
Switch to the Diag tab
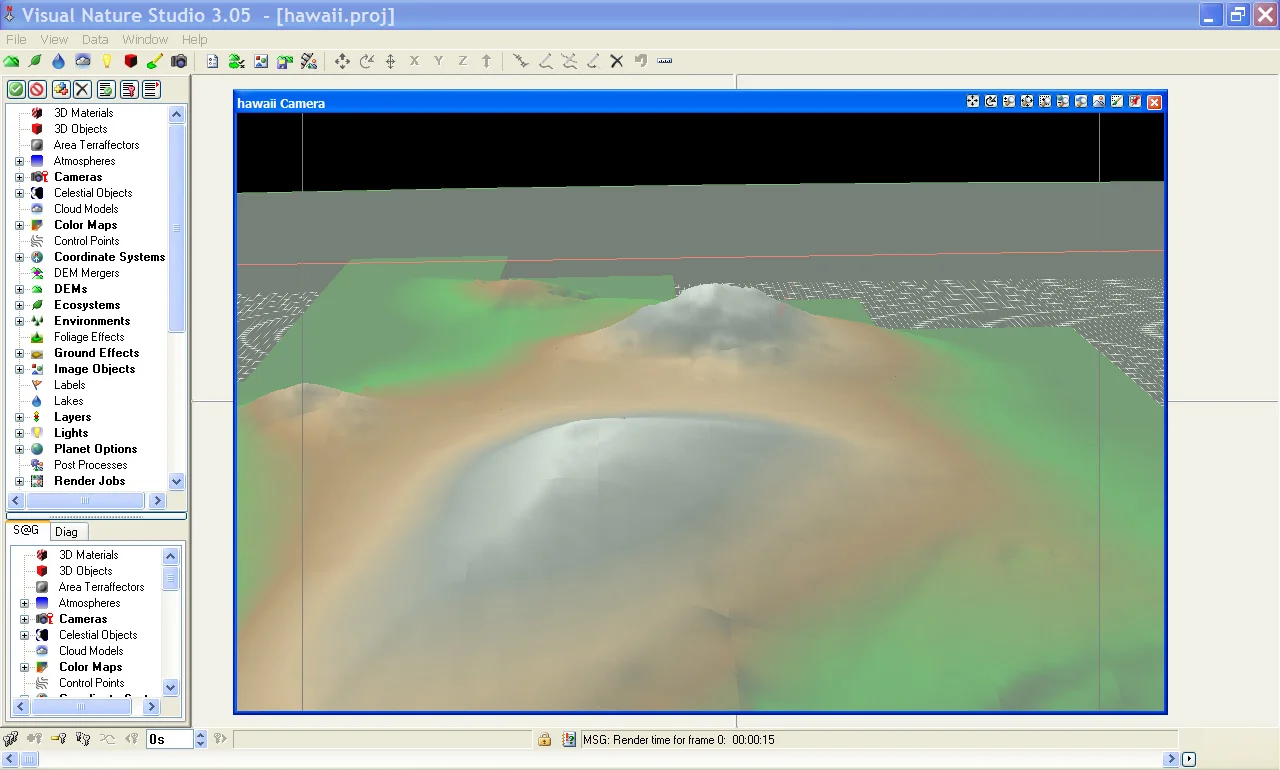point(66,532)
